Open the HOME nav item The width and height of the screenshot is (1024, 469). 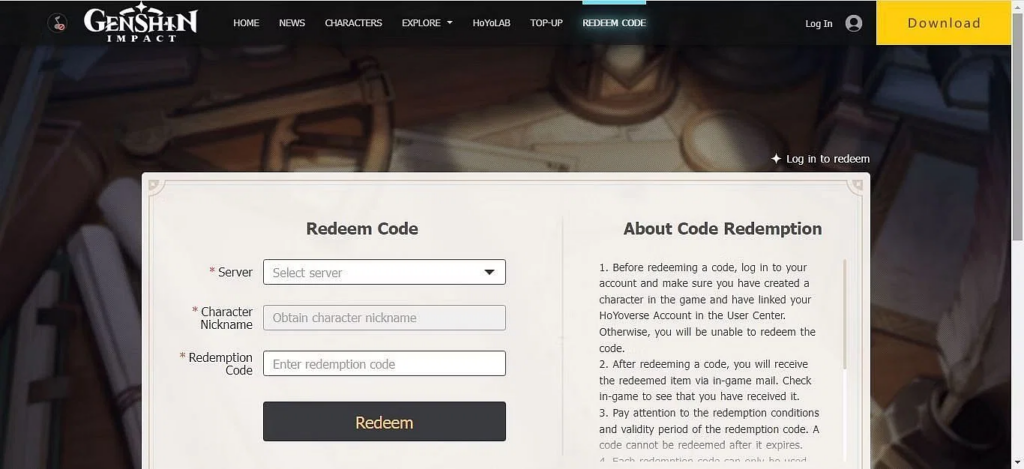[246, 23]
